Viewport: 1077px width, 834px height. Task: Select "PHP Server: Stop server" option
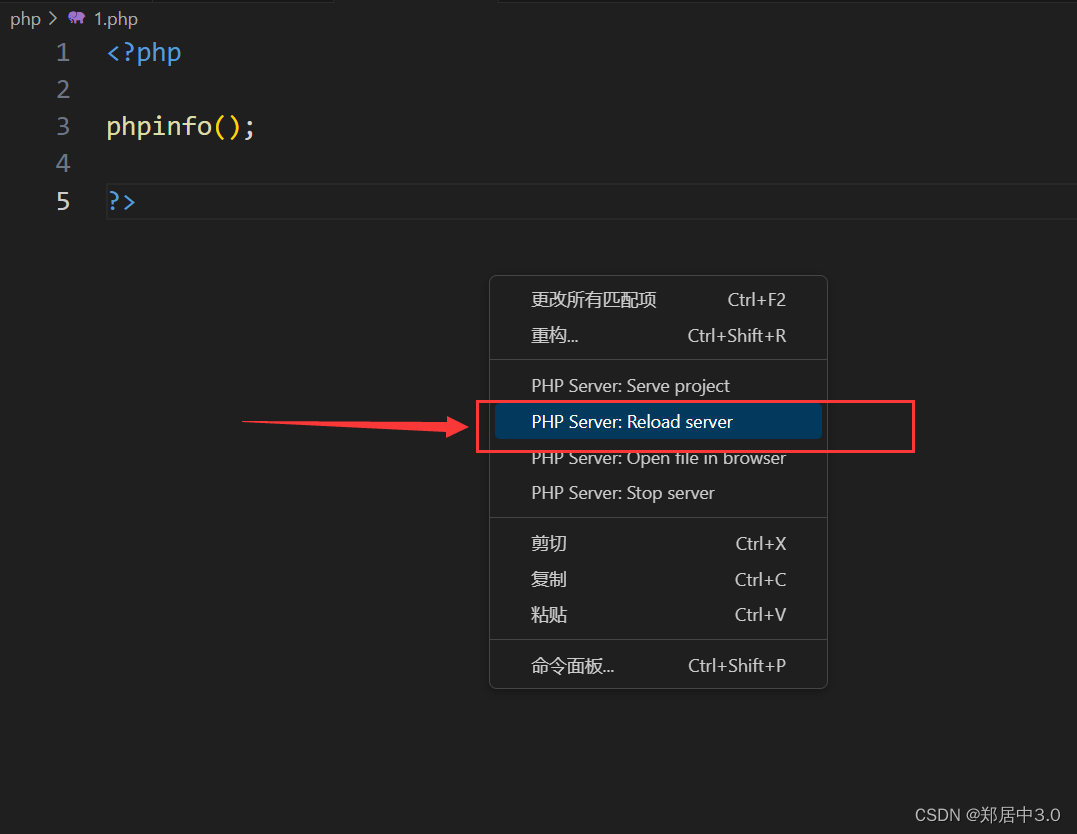point(622,493)
